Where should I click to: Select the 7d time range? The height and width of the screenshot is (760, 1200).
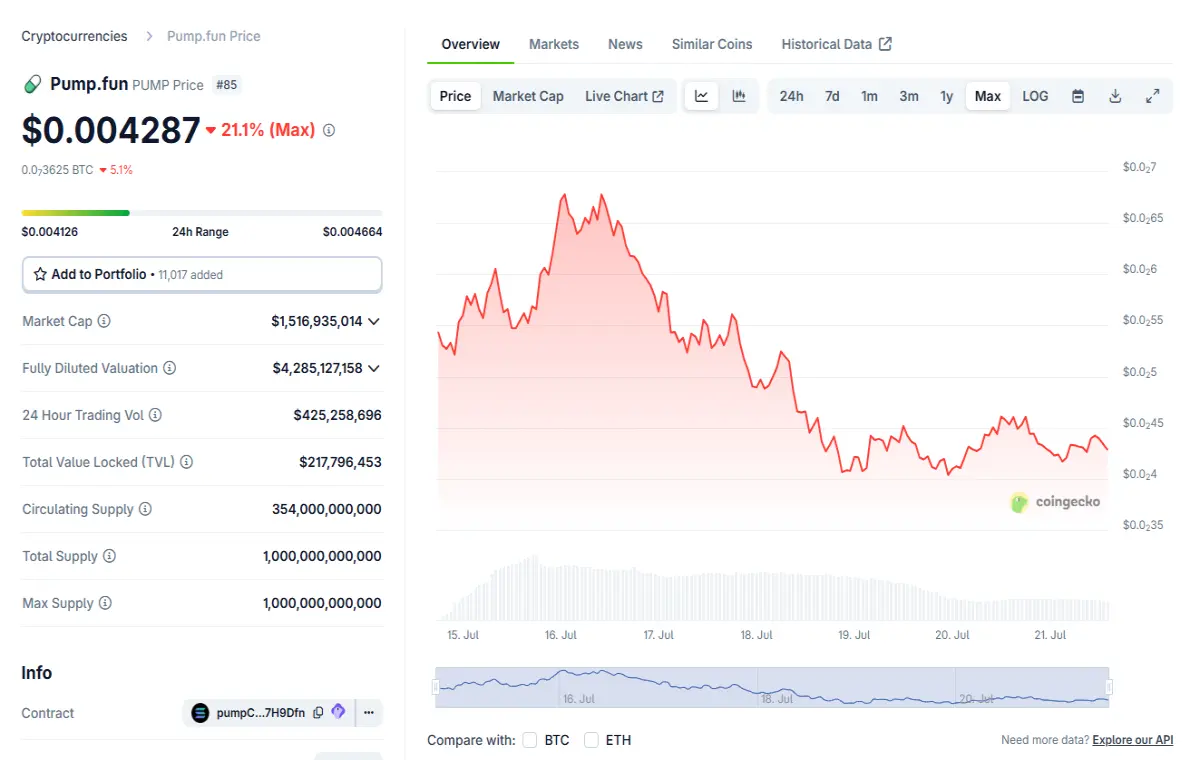832,96
